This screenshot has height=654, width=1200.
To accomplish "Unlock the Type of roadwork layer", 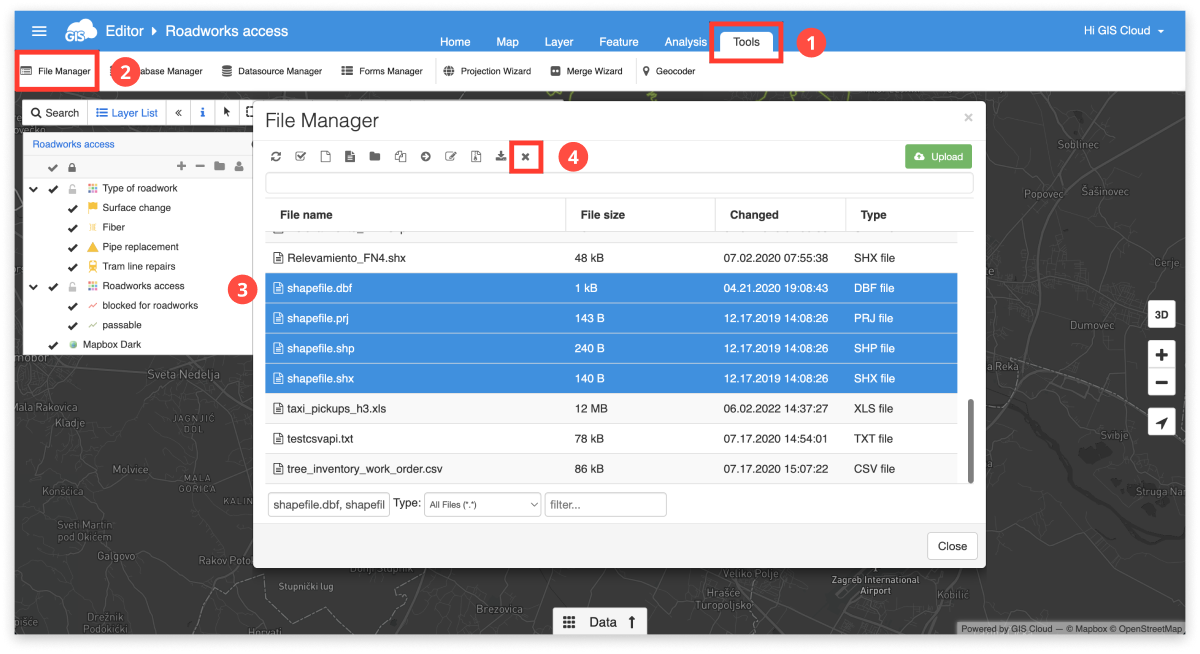I will [72, 188].
